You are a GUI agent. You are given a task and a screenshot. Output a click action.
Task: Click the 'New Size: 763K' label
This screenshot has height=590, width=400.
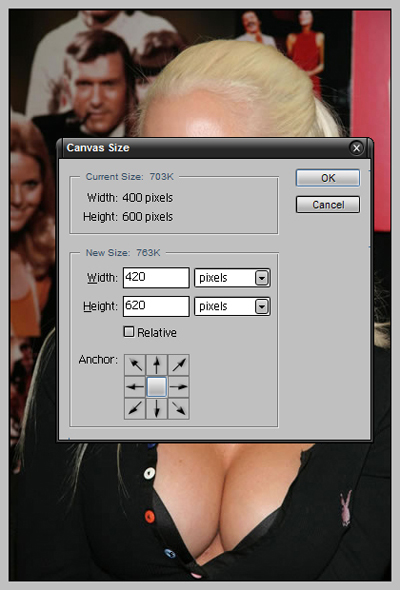[x=123, y=252]
